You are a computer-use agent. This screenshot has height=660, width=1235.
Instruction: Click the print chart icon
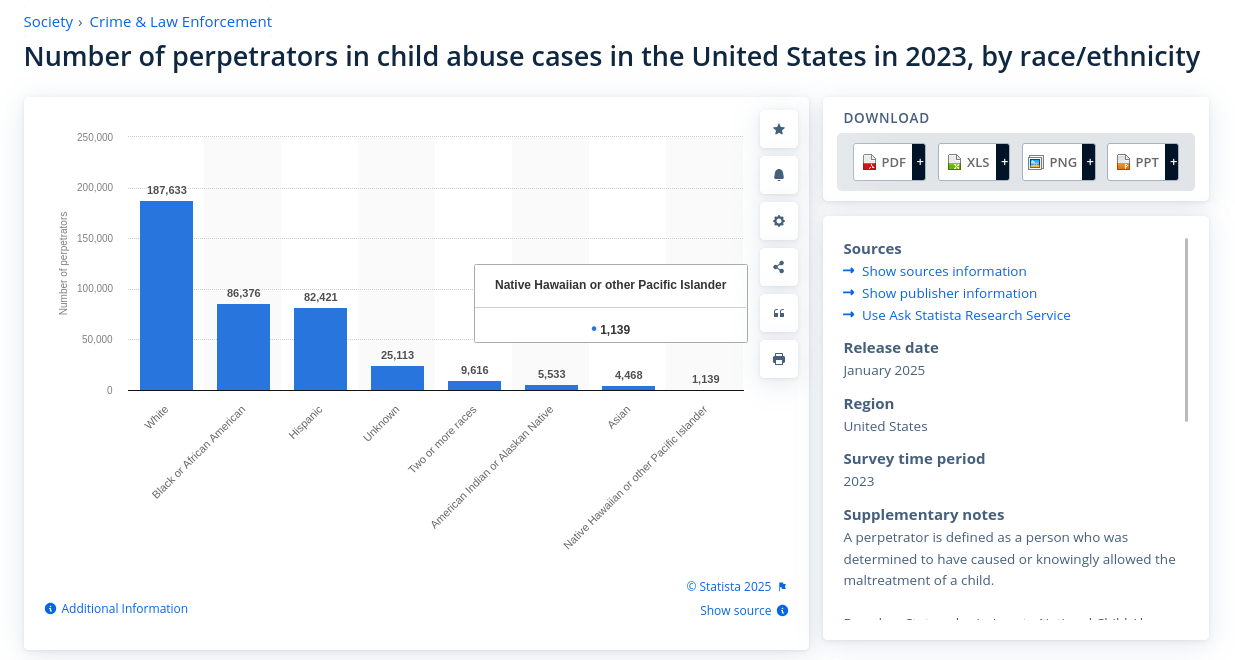(x=779, y=359)
